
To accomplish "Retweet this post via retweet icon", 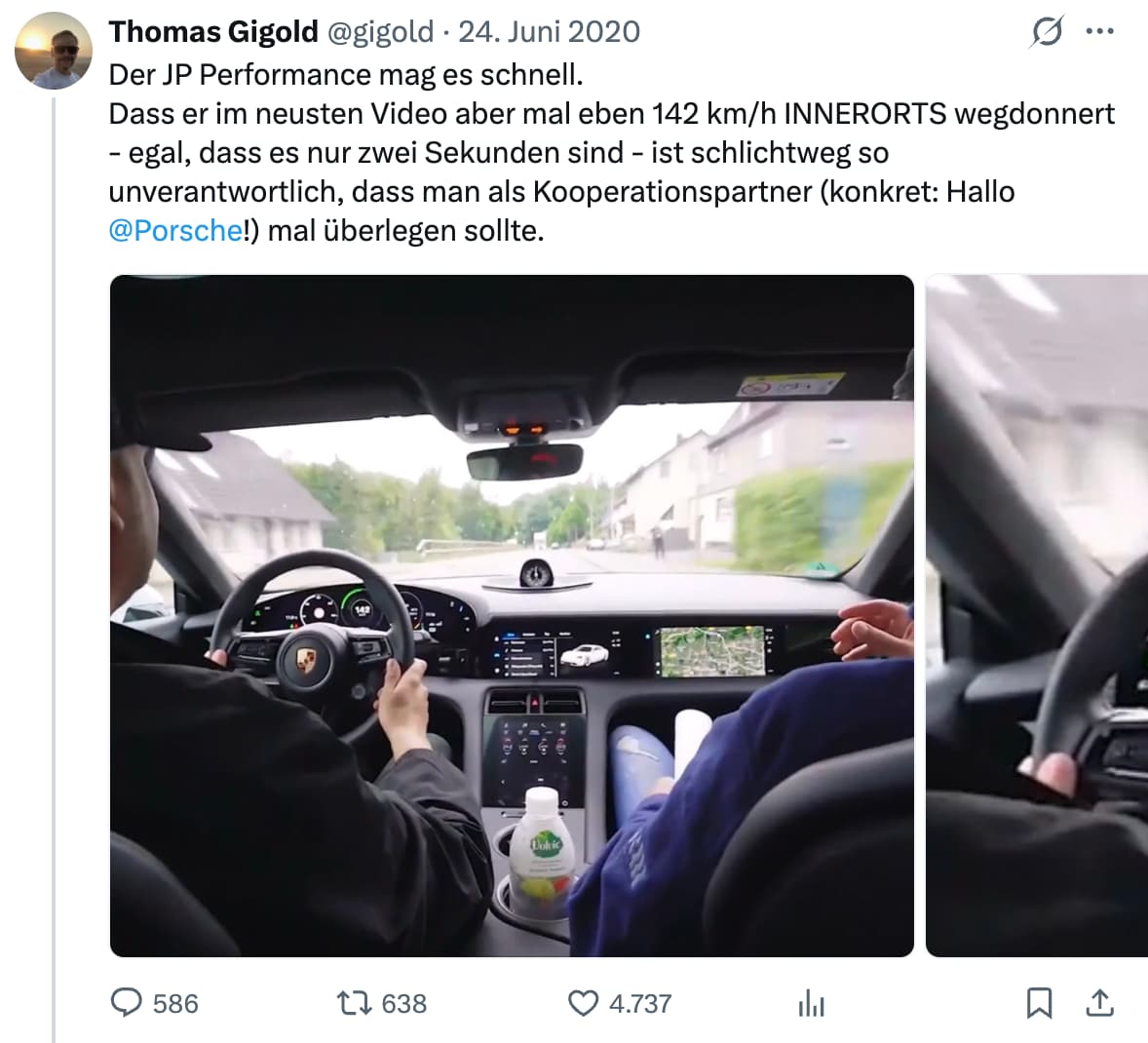I will (354, 1003).
